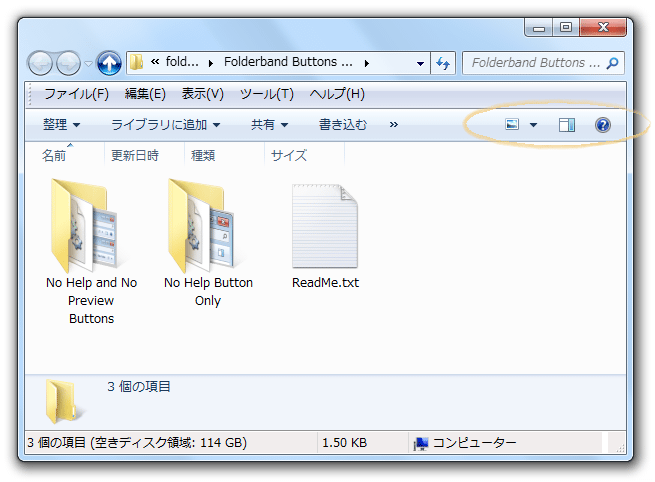This screenshot has height=482, width=655.
Task: Go back with the Back arrow button
Action: coord(40,63)
